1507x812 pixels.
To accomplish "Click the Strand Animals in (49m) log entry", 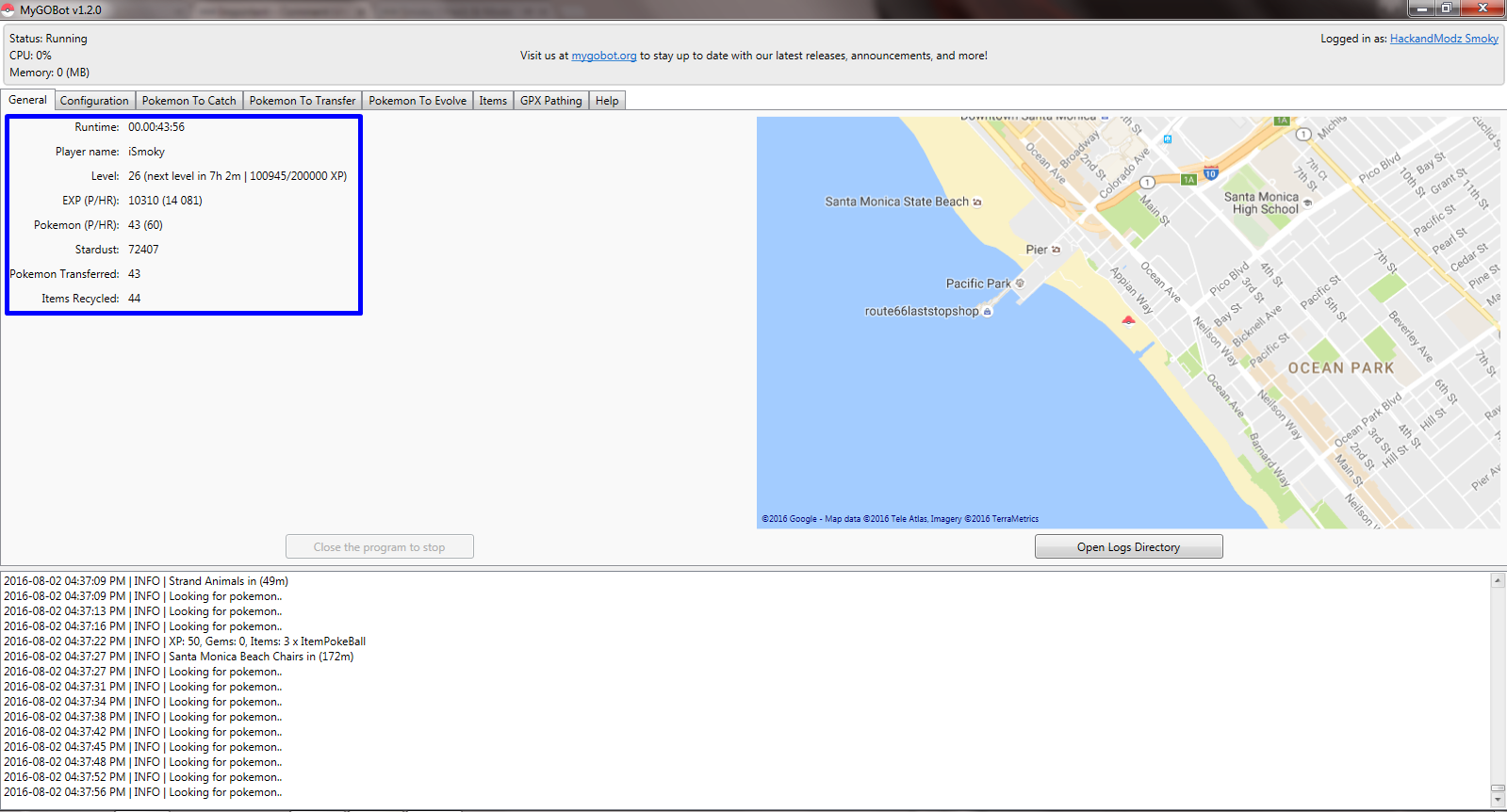I will click(x=146, y=581).
